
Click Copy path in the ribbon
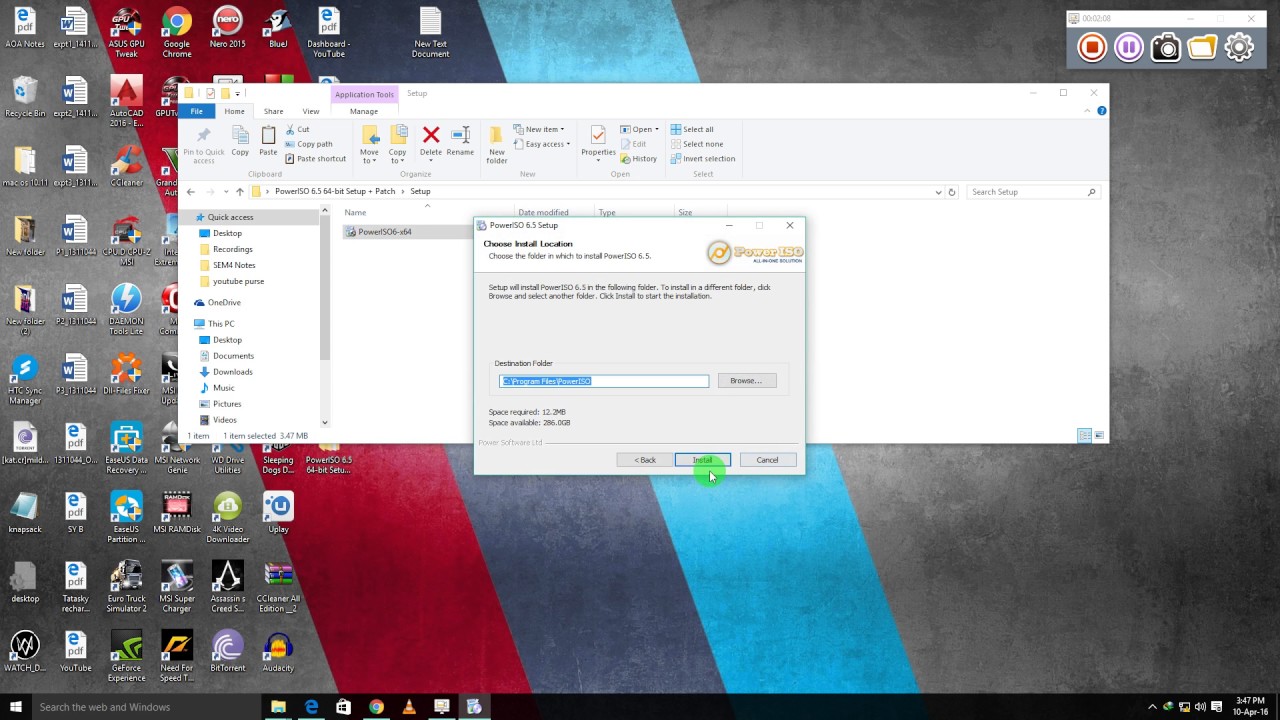[x=309, y=144]
